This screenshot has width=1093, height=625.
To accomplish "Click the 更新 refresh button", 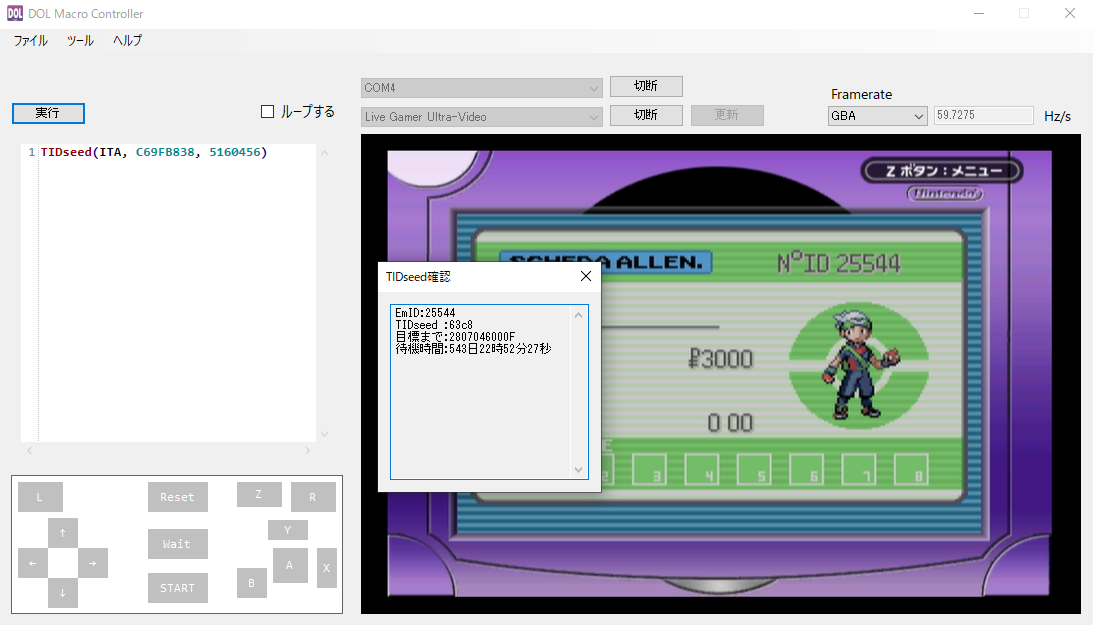I will pos(727,115).
